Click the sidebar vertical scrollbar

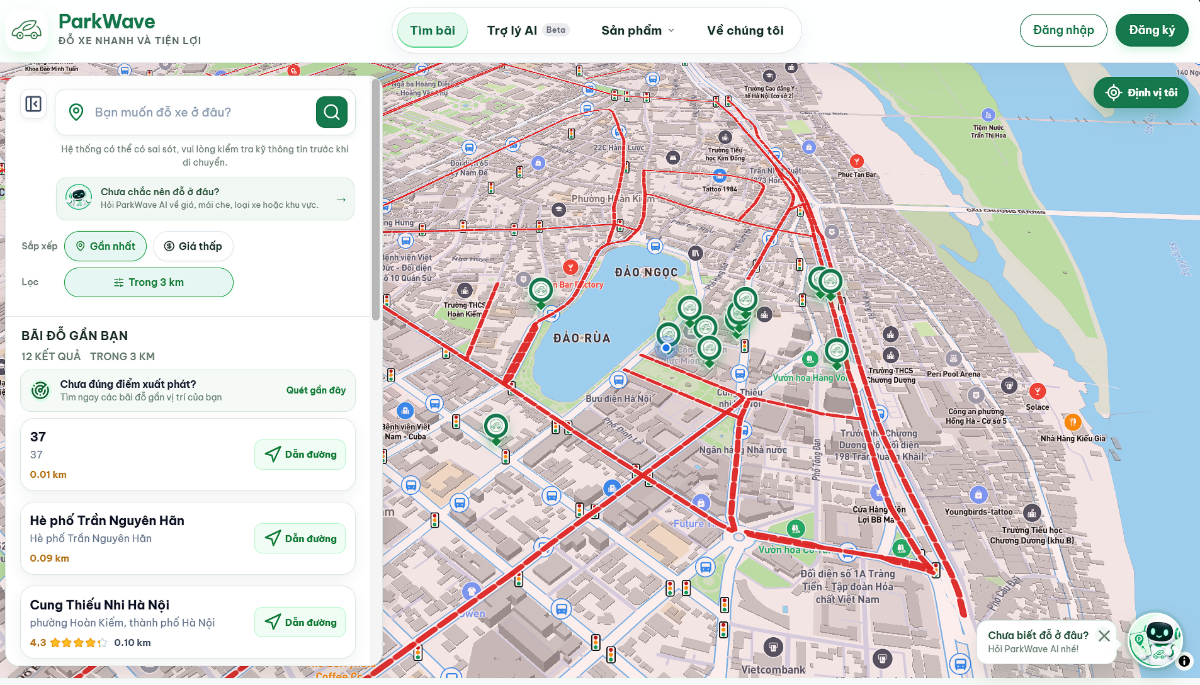tap(376, 200)
